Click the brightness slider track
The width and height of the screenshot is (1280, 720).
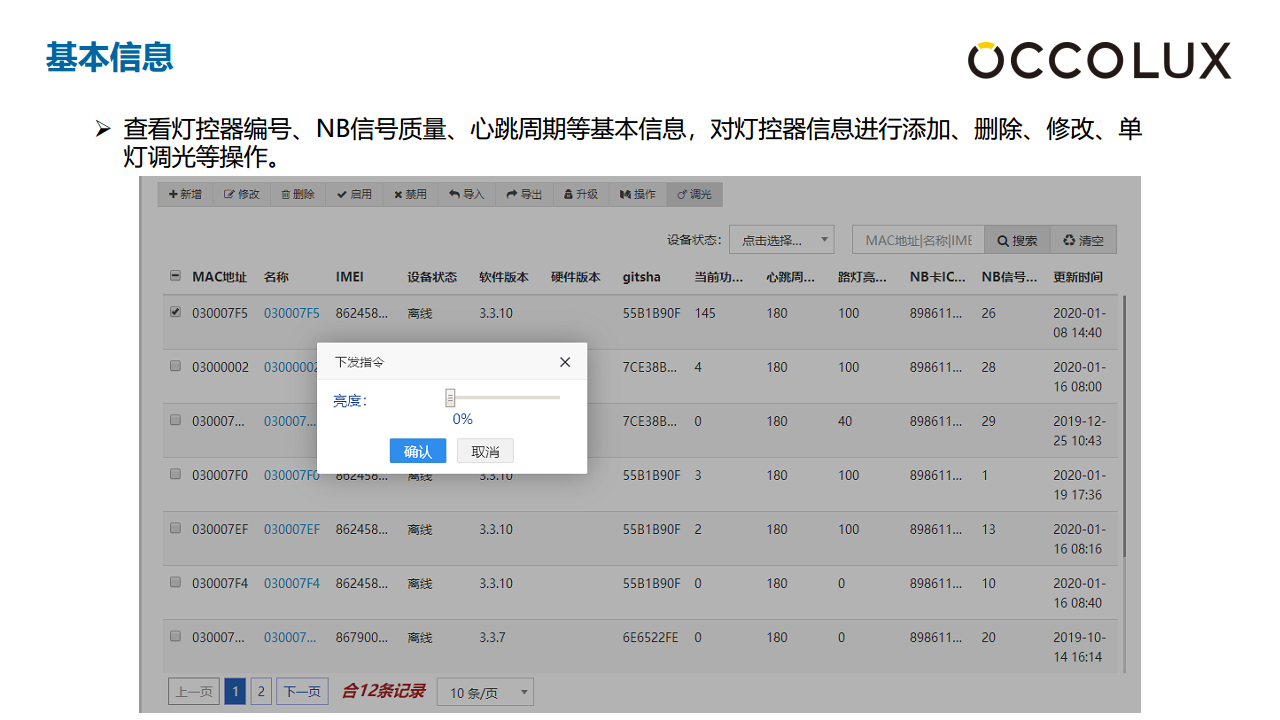[x=504, y=397]
